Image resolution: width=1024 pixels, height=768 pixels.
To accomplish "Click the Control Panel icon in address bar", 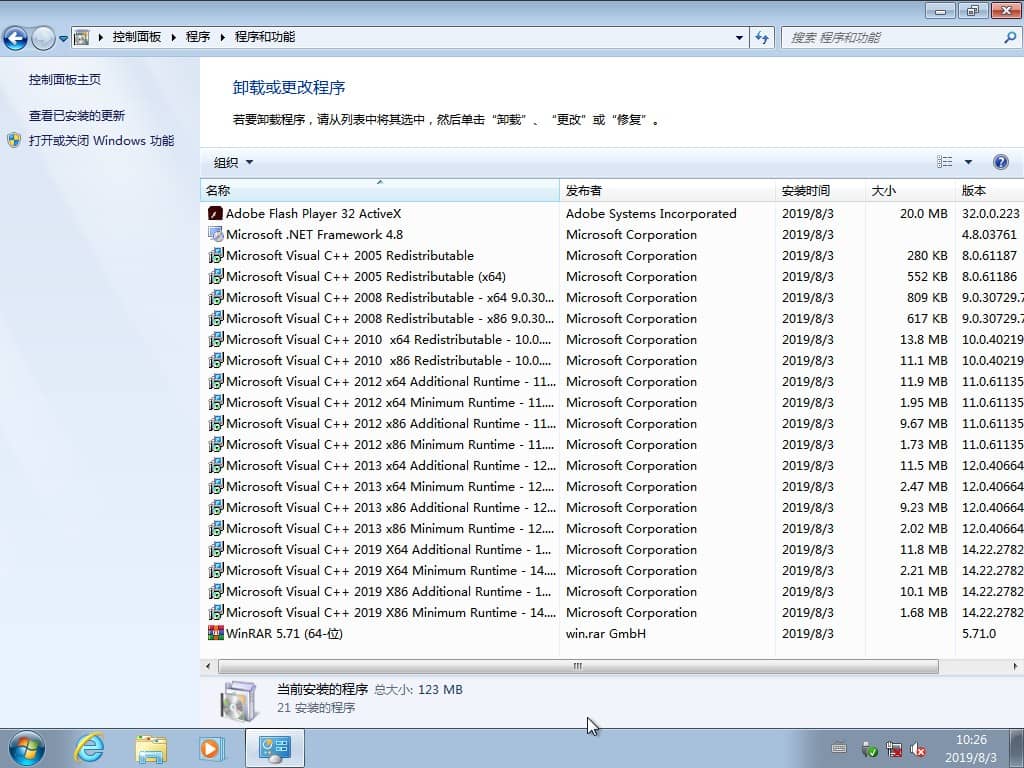I will (82, 37).
